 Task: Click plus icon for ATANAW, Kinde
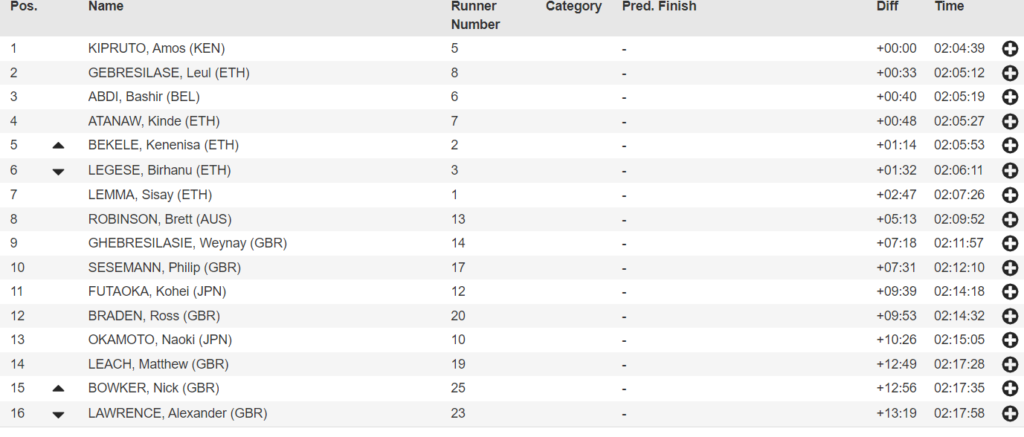click(x=1010, y=121)
